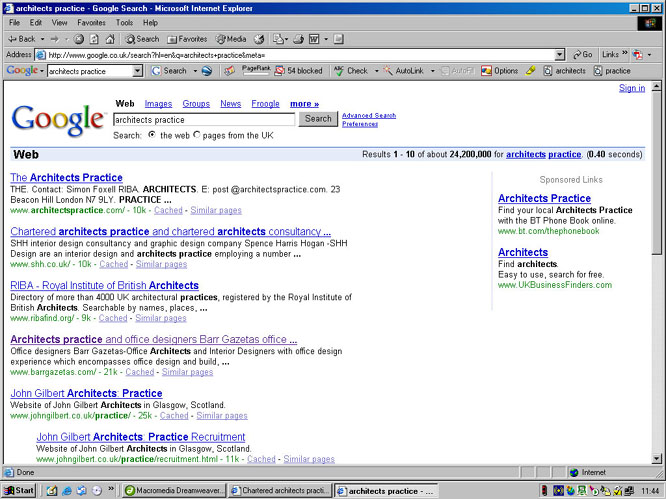
Task: Open the Favorites star button
Action: tap(185, 39)
